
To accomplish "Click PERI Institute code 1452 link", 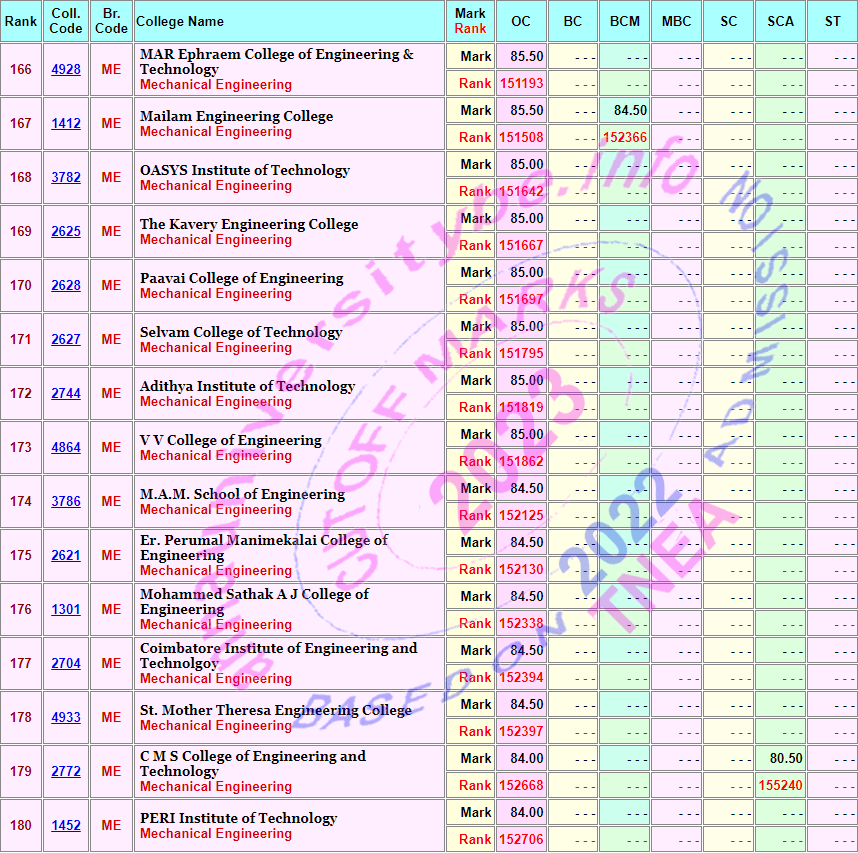I will tap(66, 826).
